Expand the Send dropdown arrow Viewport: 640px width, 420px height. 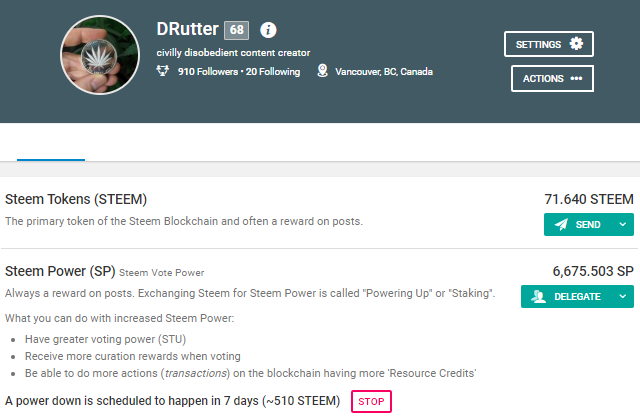click(623, 225)
